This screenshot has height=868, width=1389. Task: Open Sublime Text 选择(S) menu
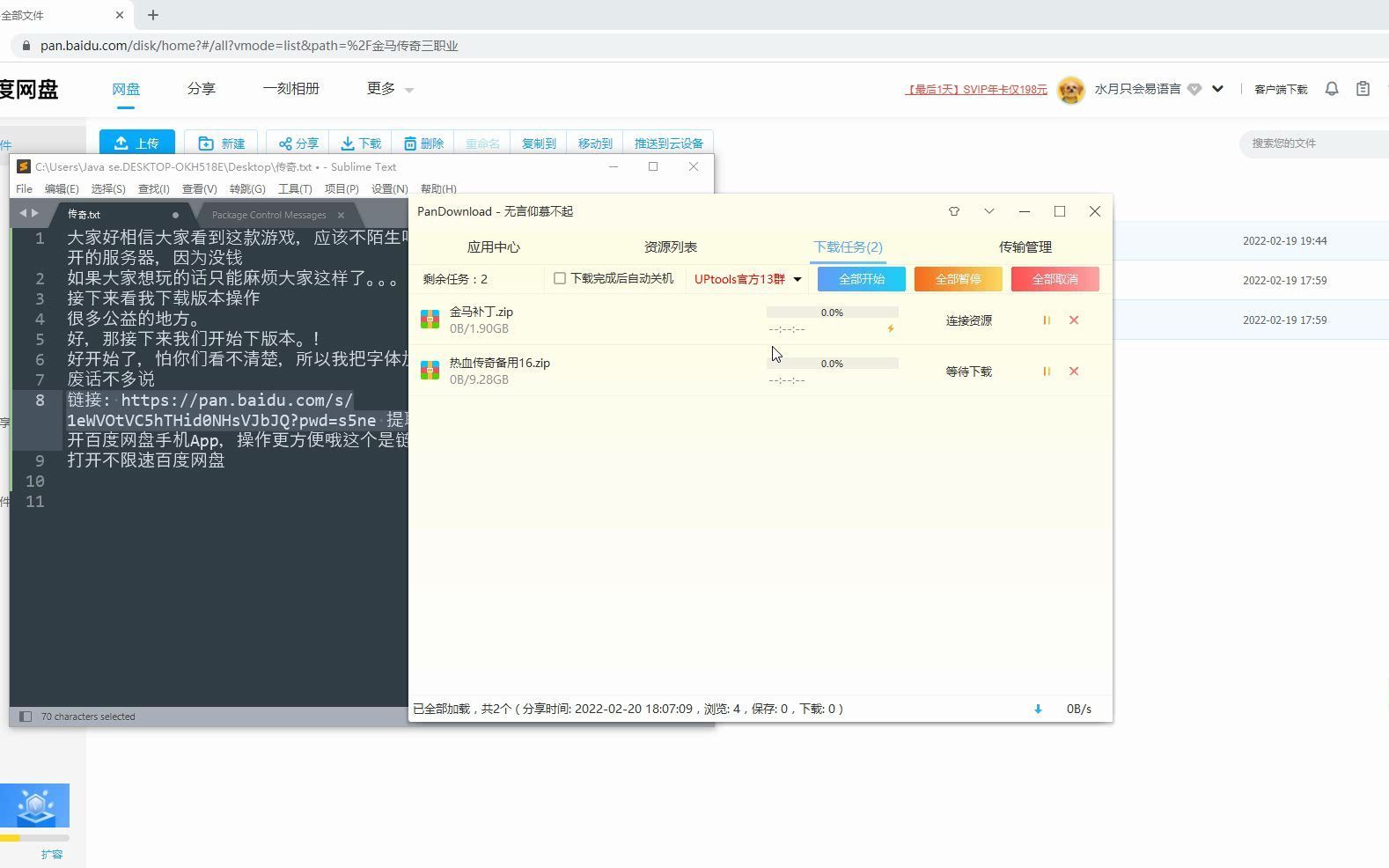108,189
